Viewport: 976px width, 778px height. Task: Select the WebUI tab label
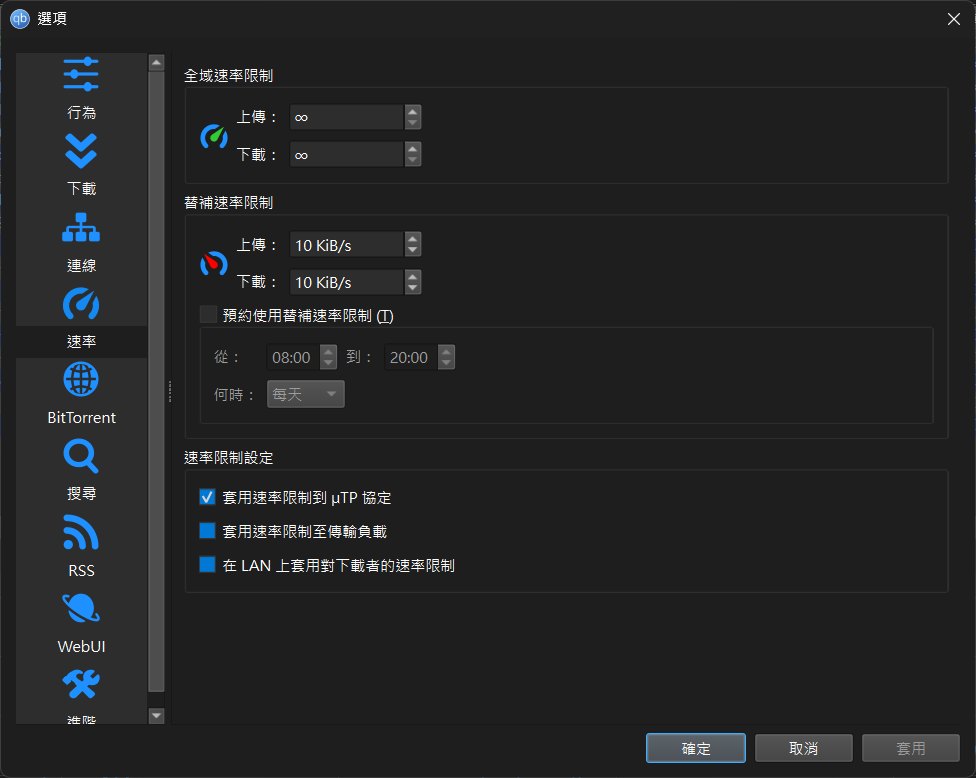coord(82,647)
